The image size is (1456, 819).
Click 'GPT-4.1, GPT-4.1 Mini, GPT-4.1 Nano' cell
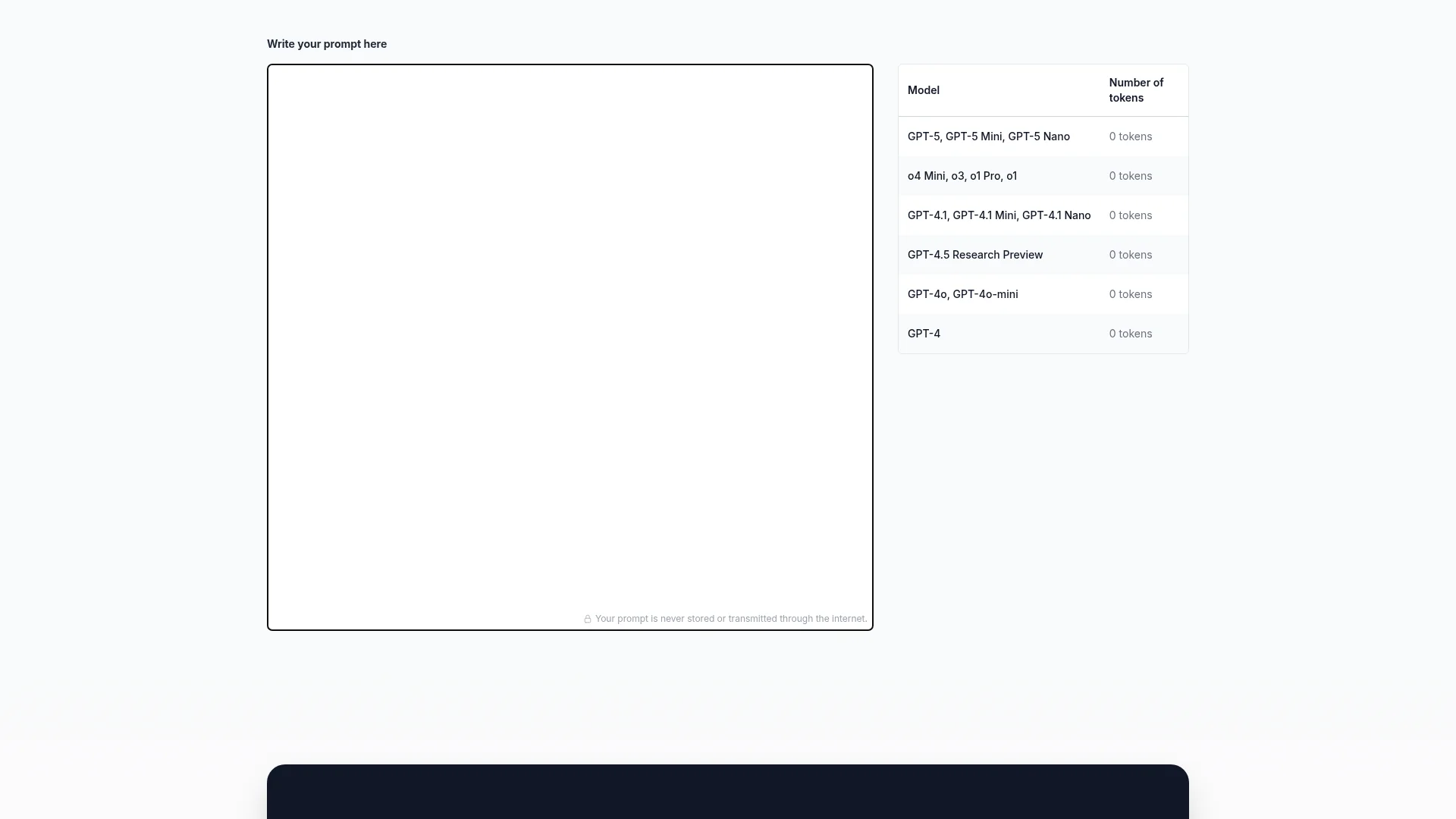tap(999, 215)
